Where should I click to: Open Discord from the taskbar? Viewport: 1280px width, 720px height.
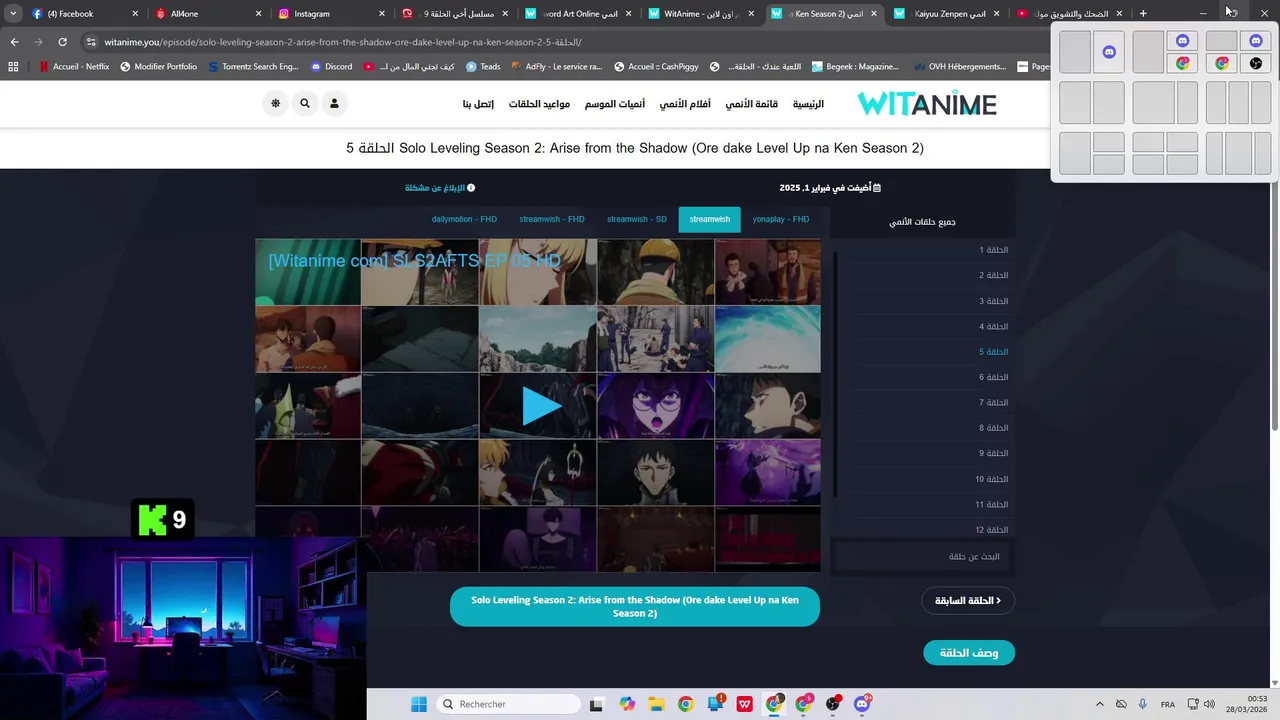click(x=862, y=704)
